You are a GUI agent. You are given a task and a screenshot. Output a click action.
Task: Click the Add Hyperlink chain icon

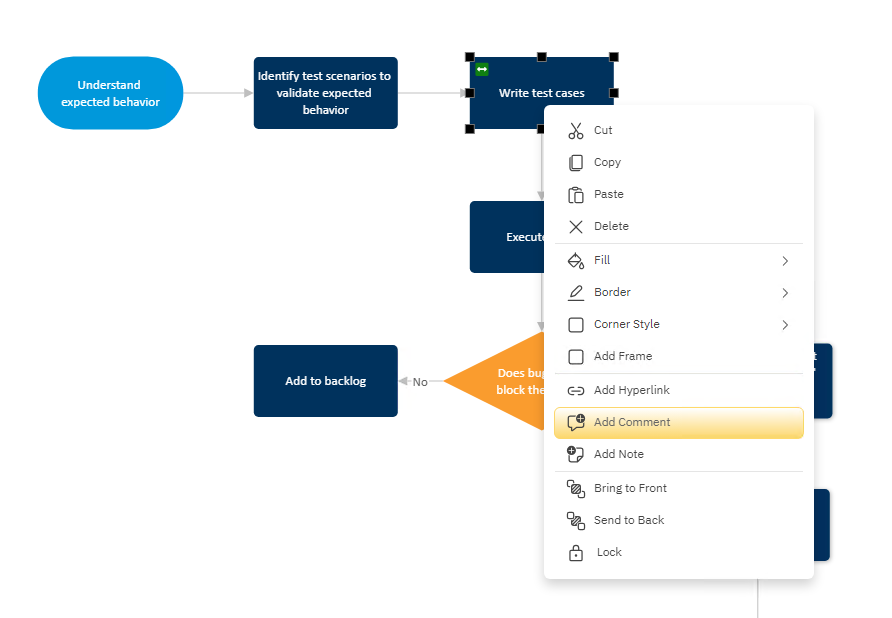[576, 391]
